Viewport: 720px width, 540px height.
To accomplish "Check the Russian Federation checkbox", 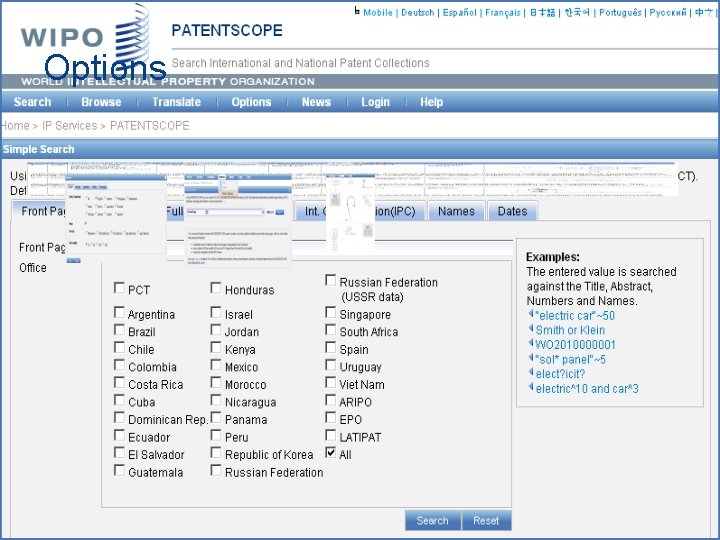I will pyautogui.click(x=216, y=470).
